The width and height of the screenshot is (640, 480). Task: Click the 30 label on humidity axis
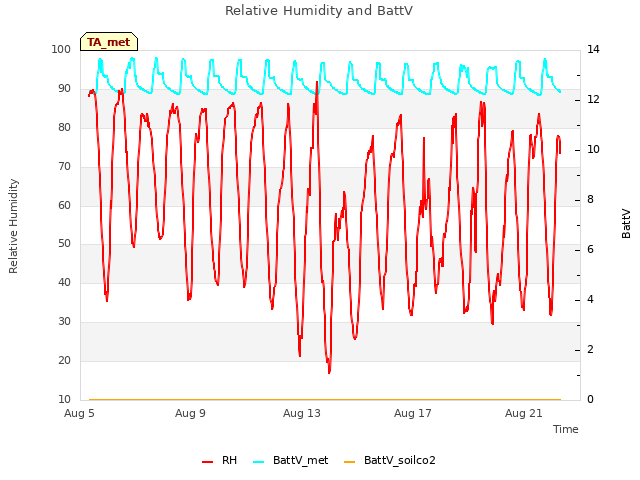click(64, 322)
